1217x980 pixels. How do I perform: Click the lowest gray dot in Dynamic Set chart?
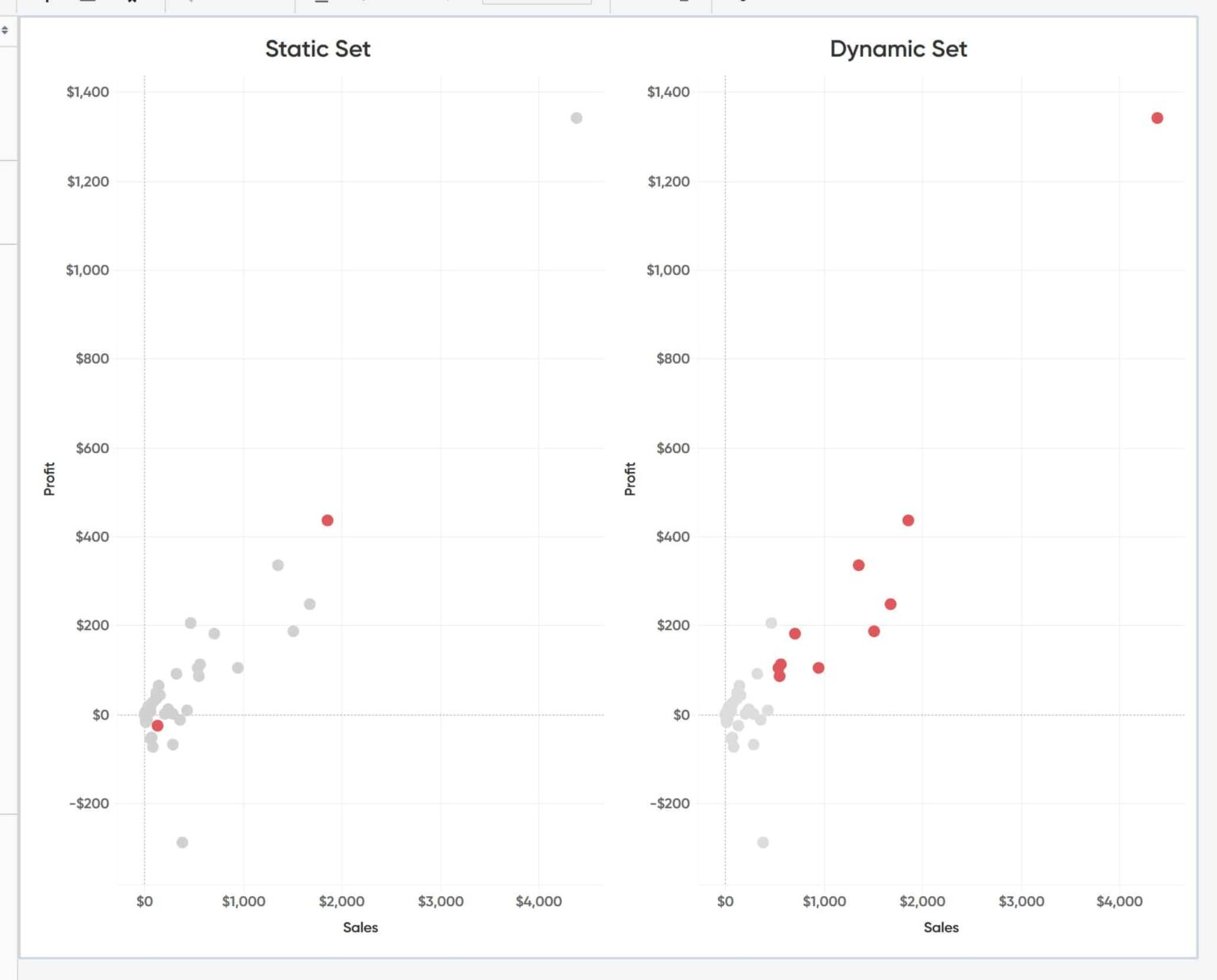761,843
